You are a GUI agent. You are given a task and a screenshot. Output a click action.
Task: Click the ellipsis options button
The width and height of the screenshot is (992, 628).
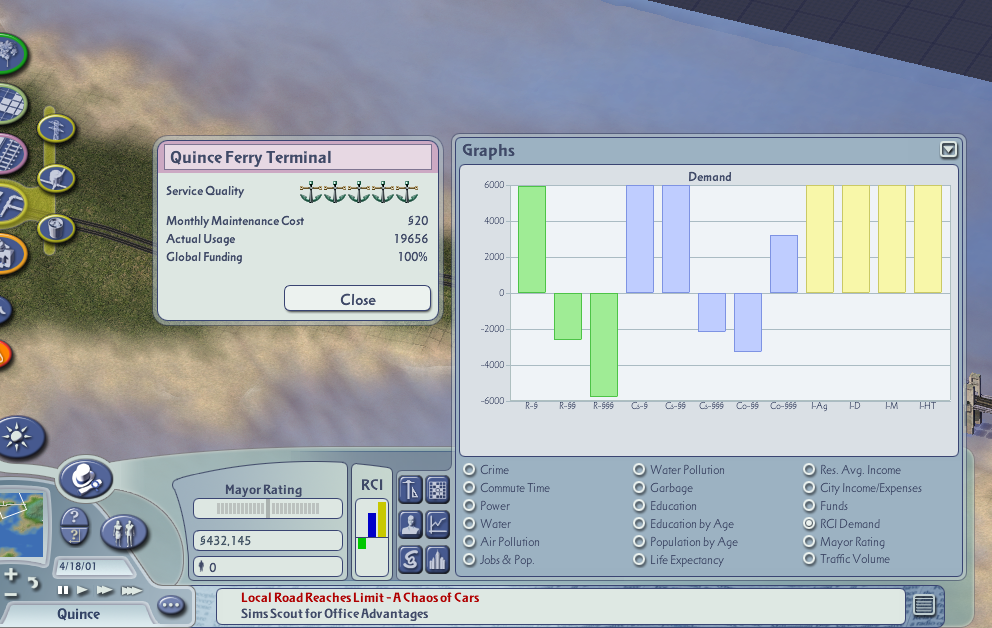(x=171, y=605)
